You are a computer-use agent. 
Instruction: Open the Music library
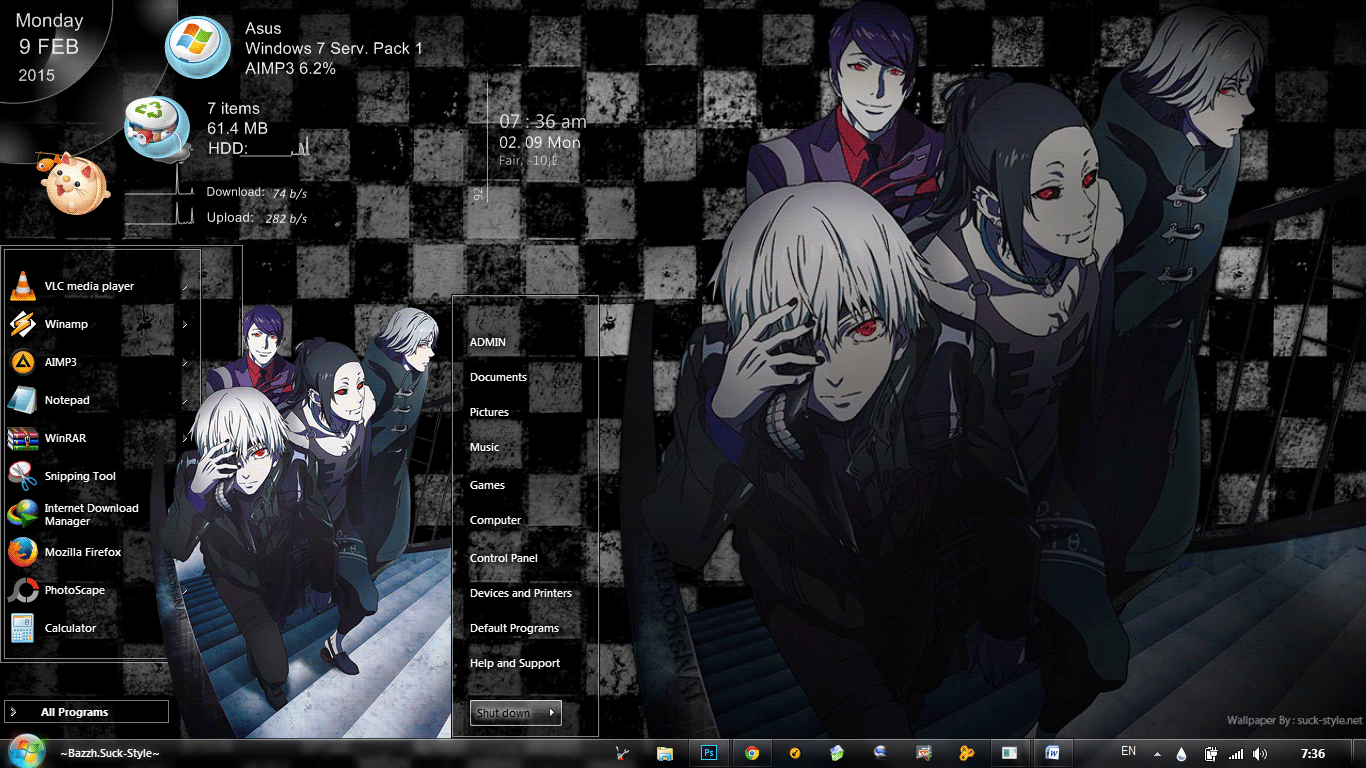(485, 447)
